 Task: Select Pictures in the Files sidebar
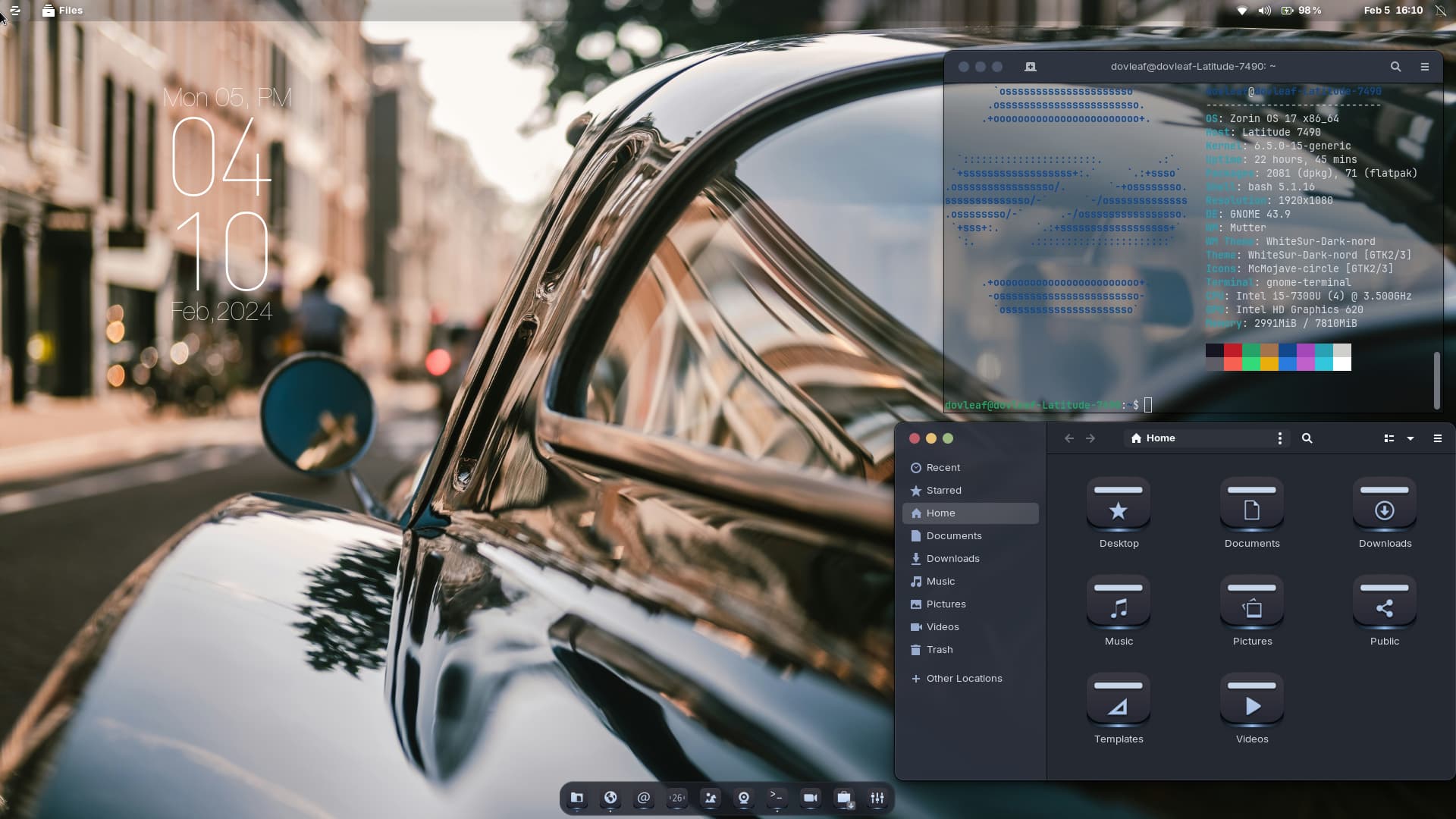click(971, 604)
